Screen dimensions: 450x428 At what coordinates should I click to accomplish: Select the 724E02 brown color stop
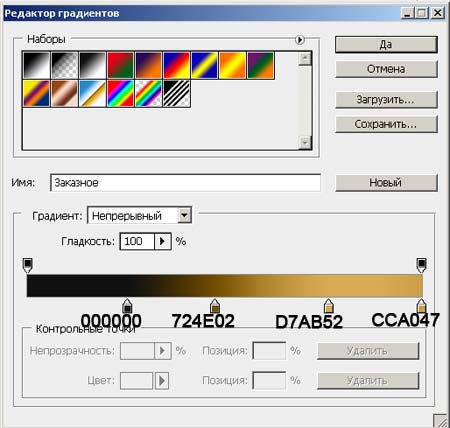215,305
